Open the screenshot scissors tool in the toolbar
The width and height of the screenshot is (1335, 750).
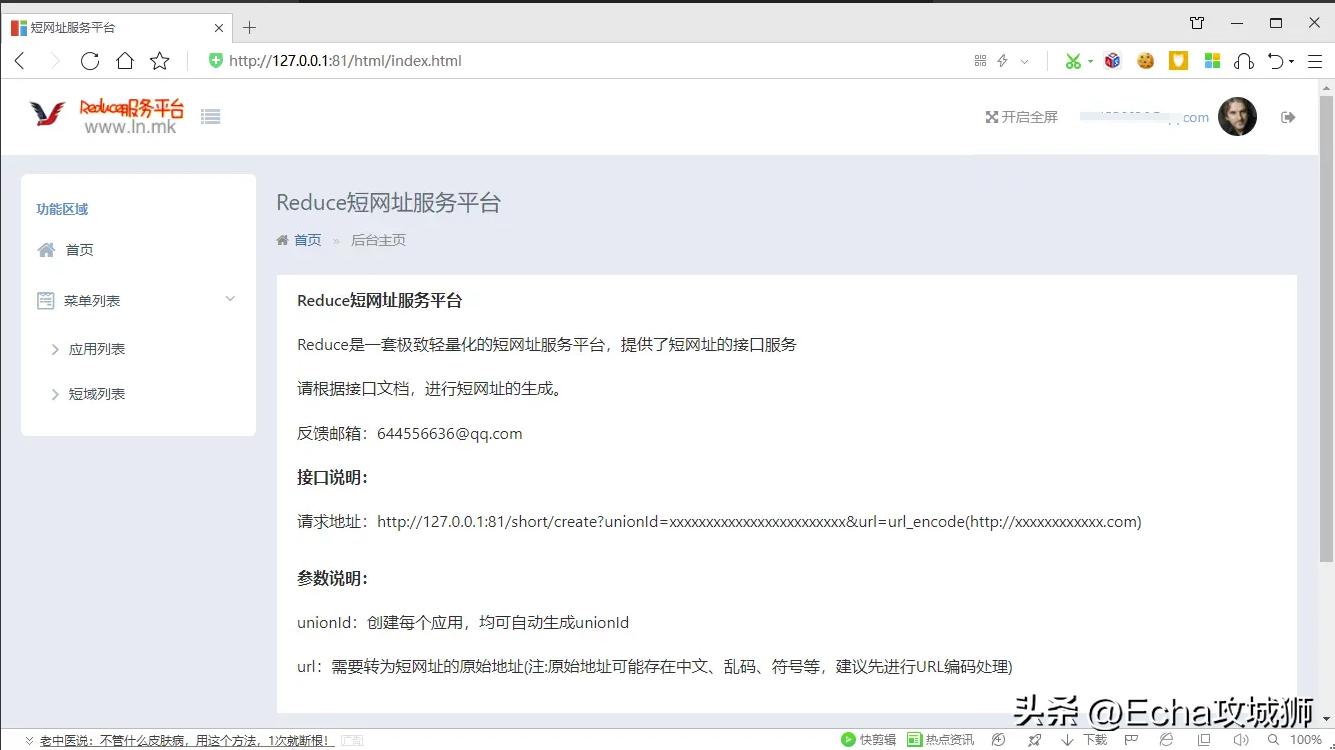1073,60
